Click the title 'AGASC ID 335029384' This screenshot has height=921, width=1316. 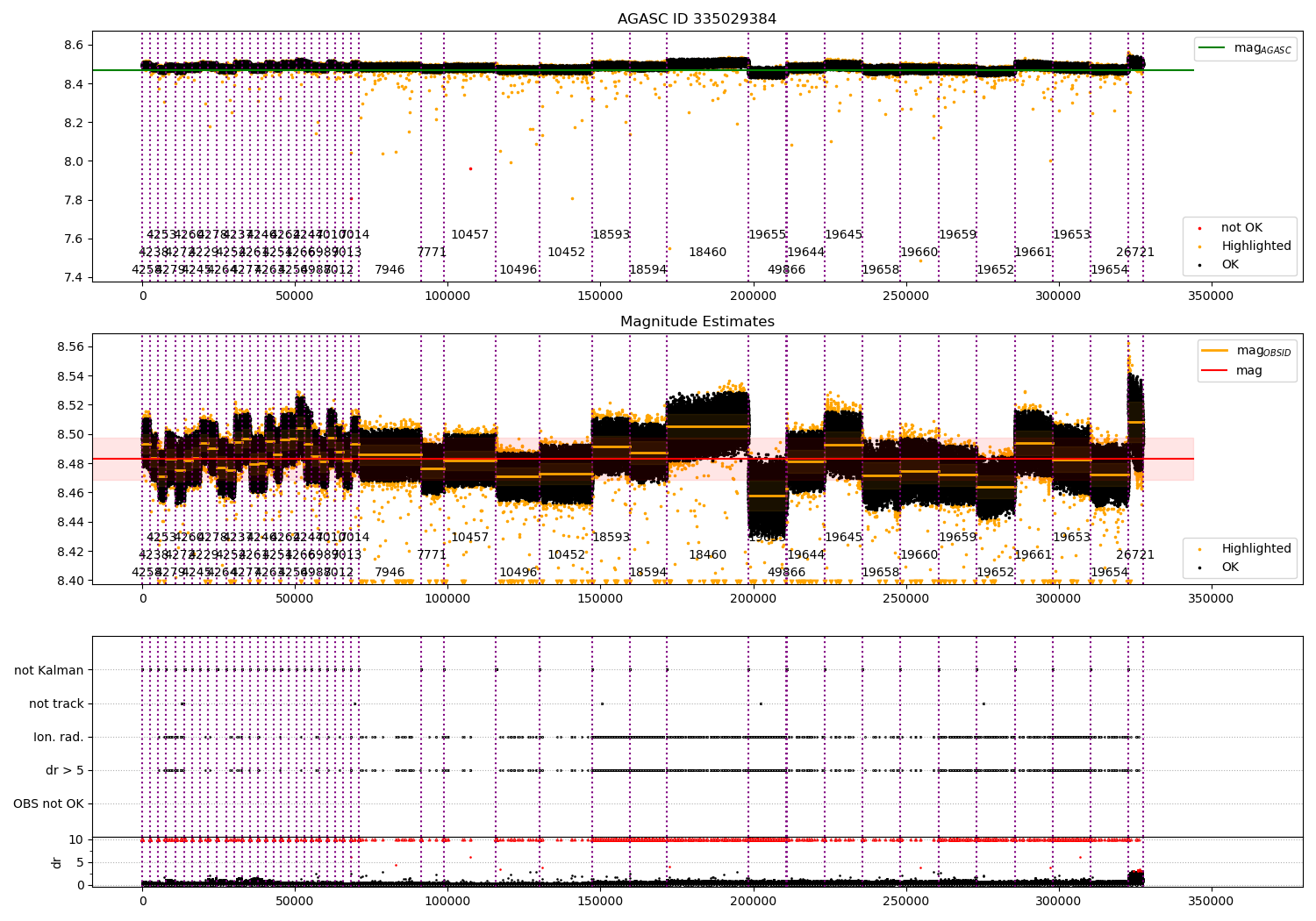697,18
